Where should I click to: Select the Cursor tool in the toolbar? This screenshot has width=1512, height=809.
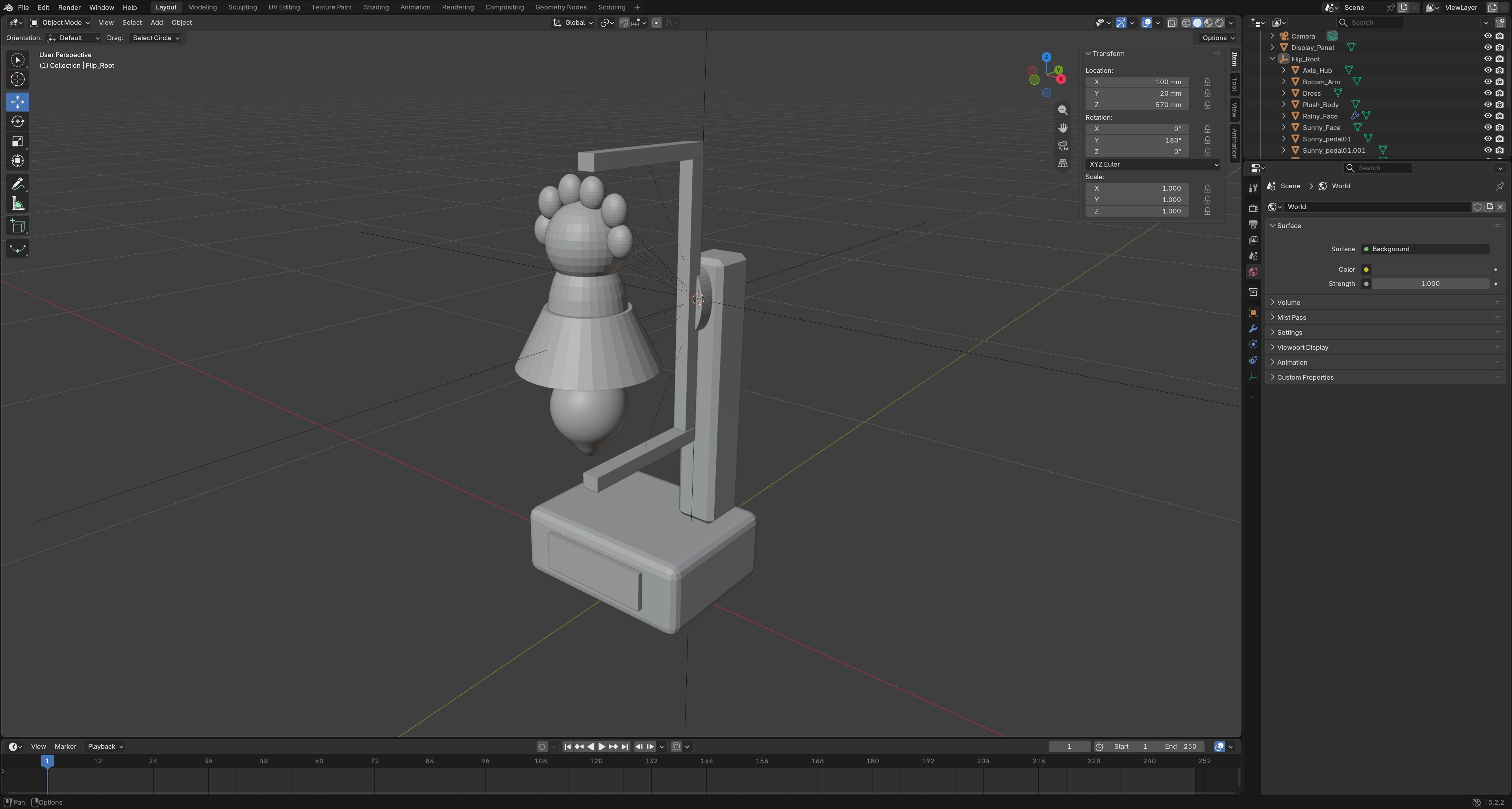[18, 79]
